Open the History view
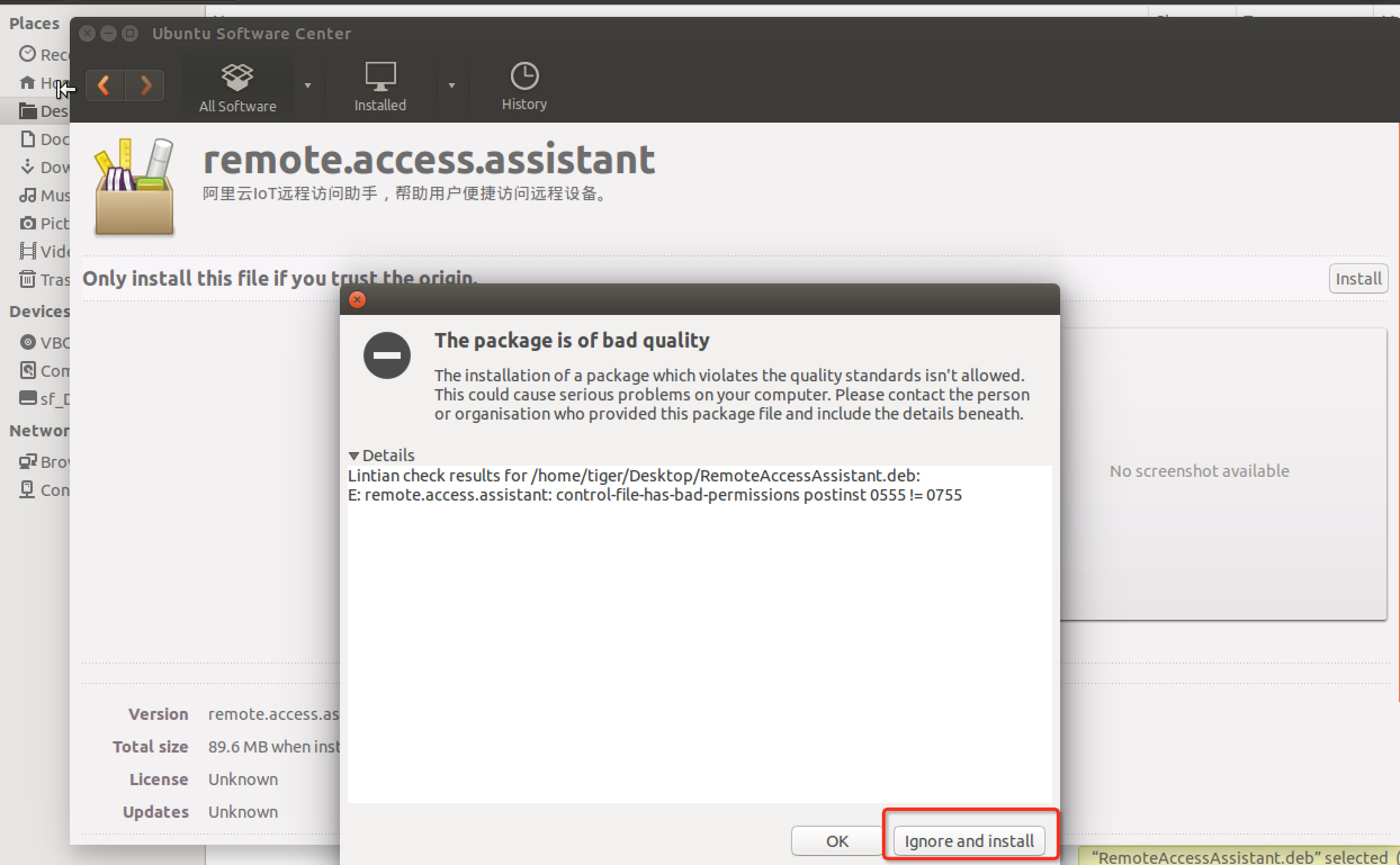1400x865 pixels. 524,86
